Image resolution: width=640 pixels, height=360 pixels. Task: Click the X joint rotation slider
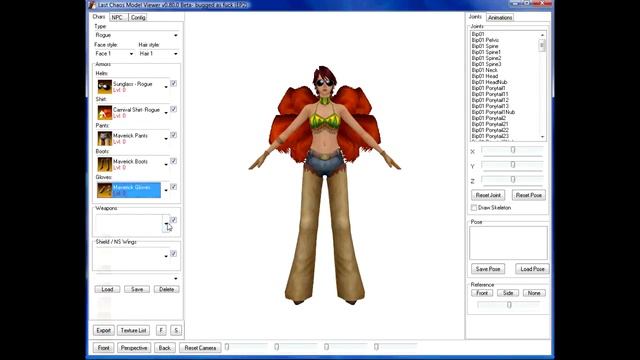coord(513,151)
